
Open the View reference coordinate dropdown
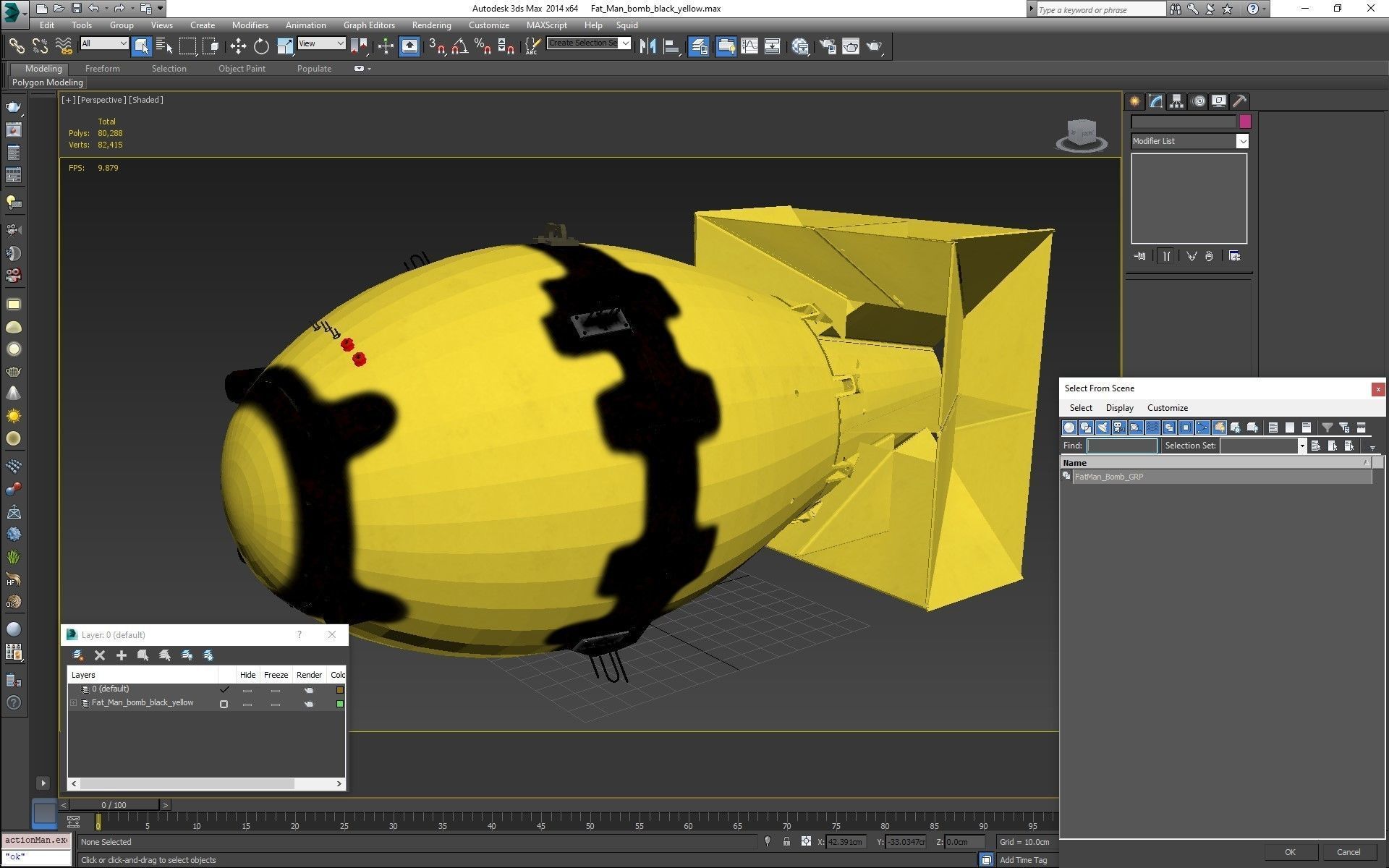[x=322, y=43]
